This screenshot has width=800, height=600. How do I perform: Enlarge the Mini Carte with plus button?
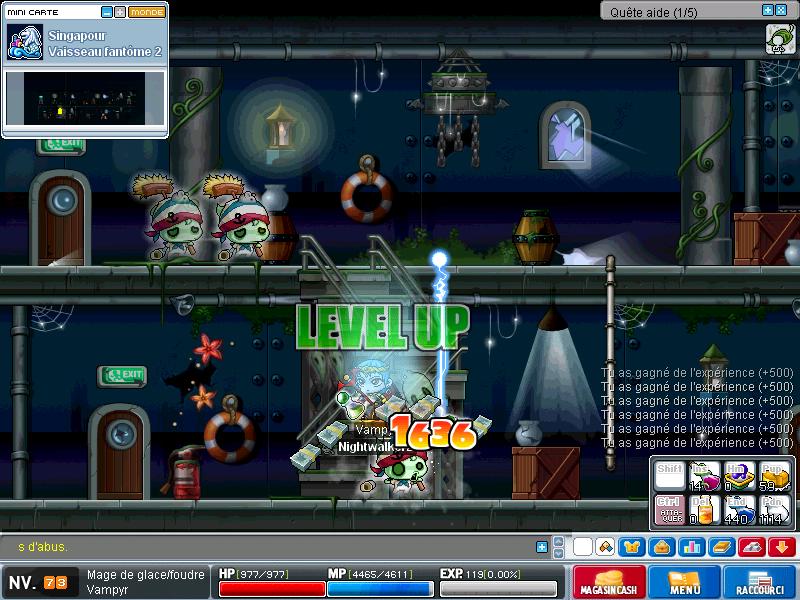coord(120,12)
